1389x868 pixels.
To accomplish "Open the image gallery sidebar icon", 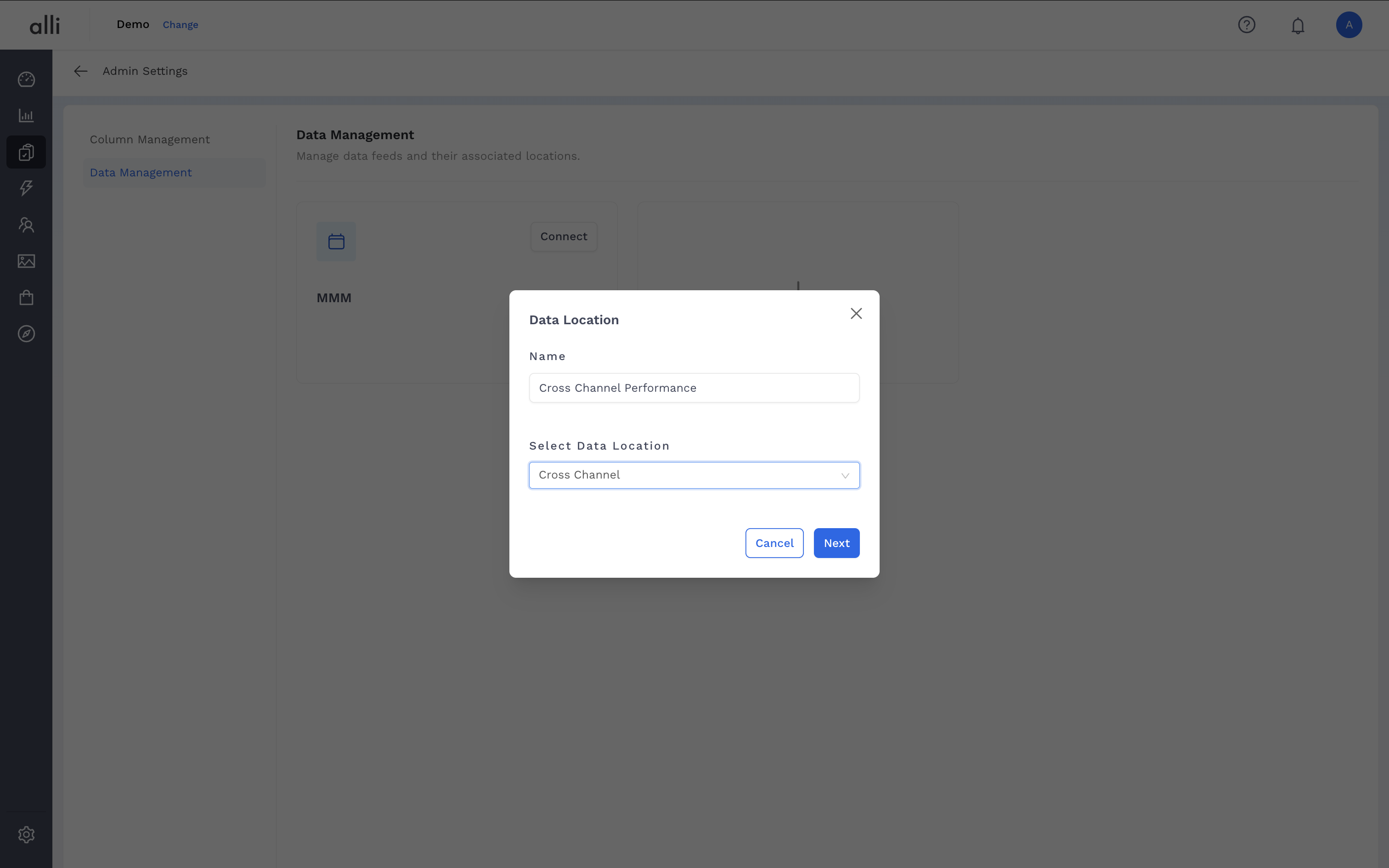I will [26, 261].
